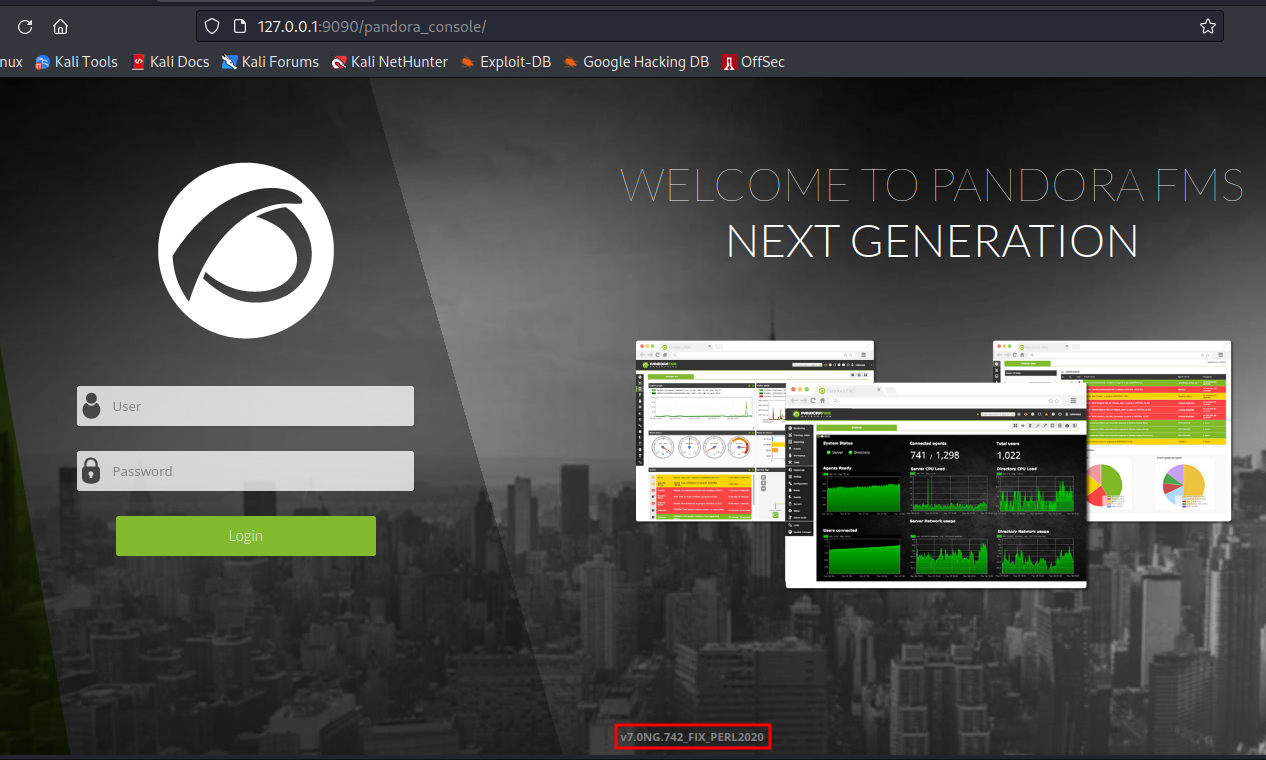Open the Google Hacking DB bookmark
Screen dimensions: 1266x760
[636, 62]
